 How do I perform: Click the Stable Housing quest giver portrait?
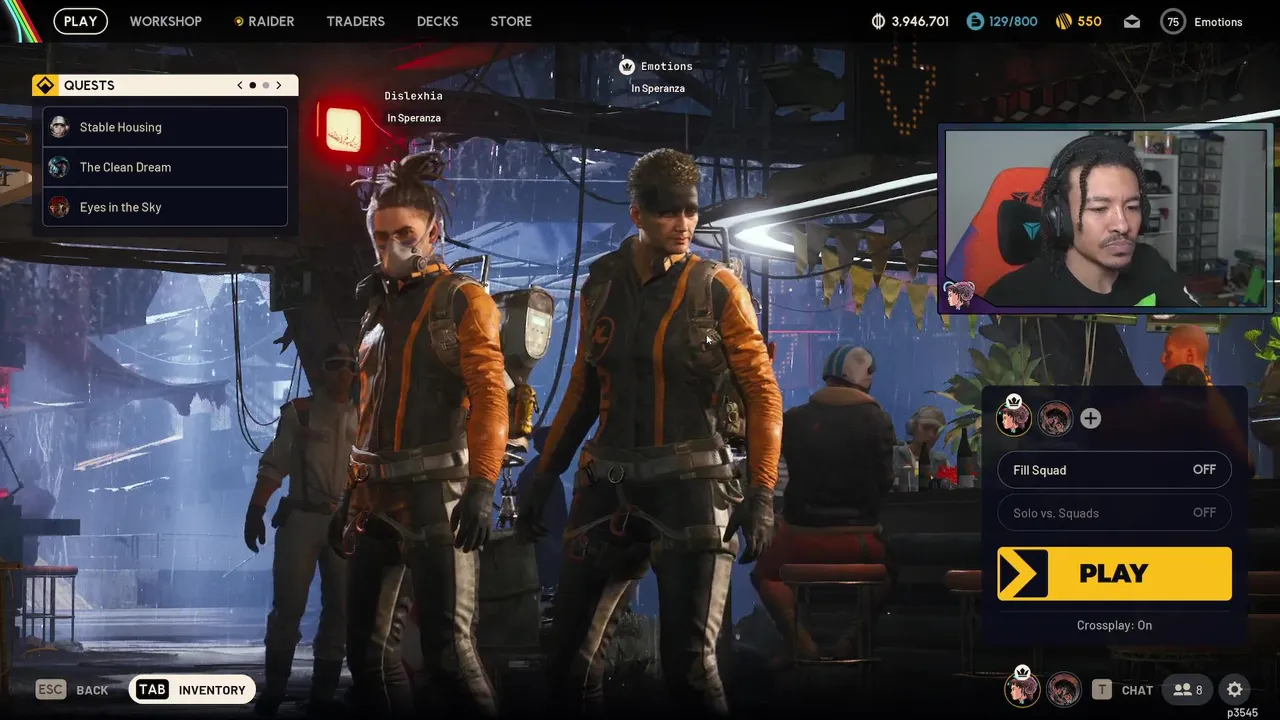pyautogui.click(x=59, y=127)
